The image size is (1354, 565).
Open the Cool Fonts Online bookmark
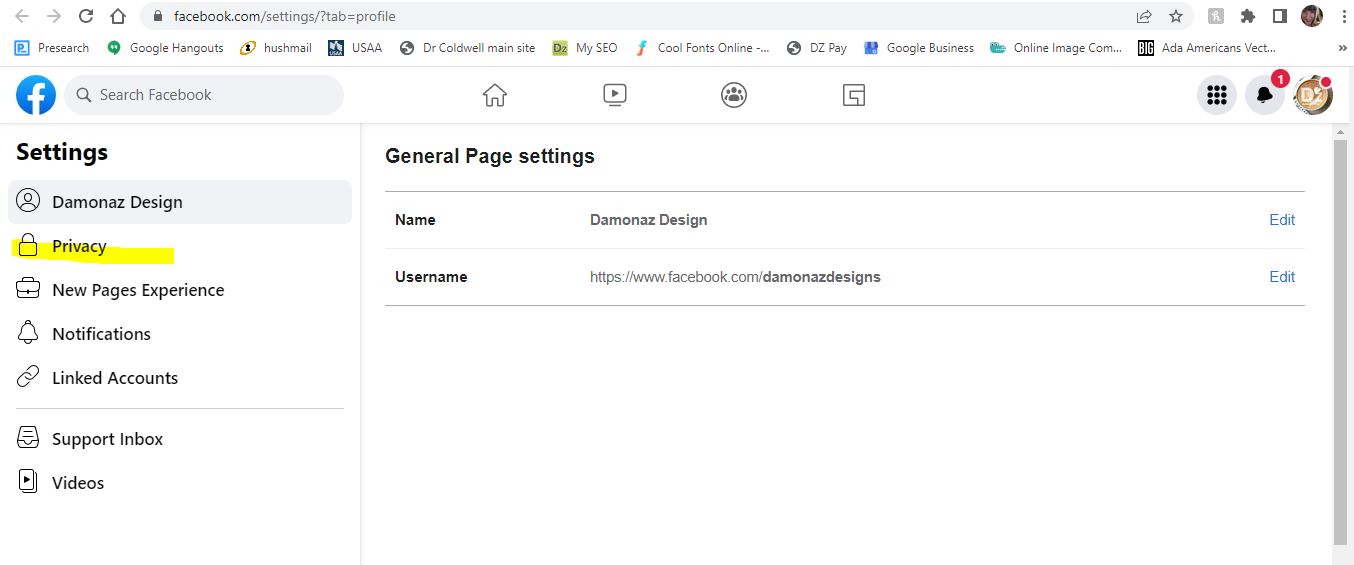click(702, 48)
